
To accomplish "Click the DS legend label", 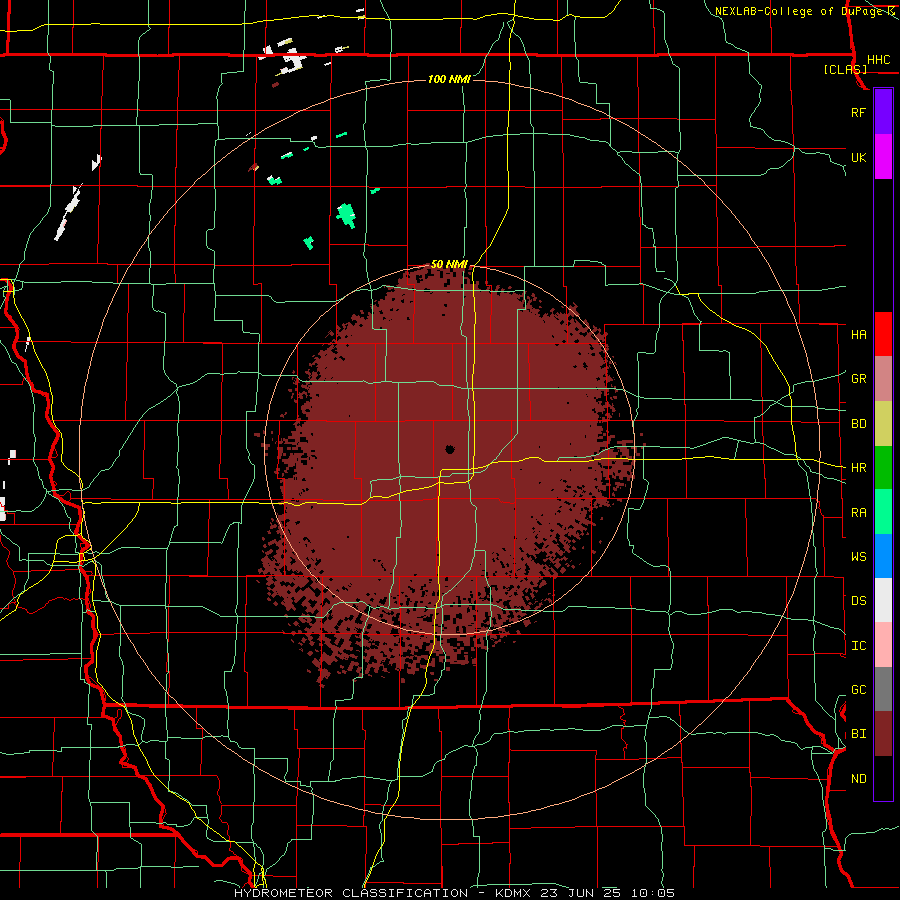I will [x=859, y=601].
